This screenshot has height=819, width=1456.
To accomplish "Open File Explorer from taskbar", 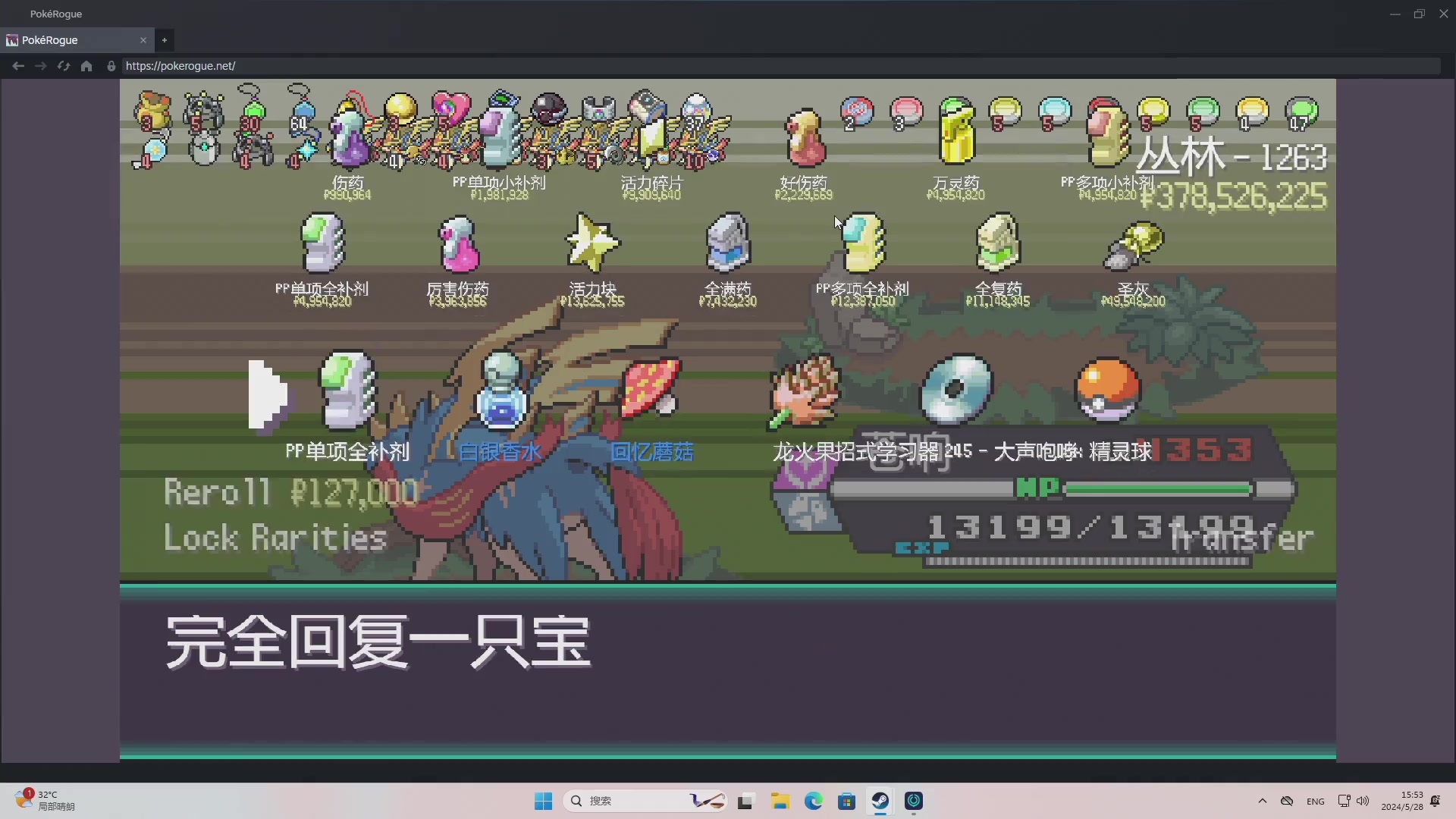I will click(780, 801).
